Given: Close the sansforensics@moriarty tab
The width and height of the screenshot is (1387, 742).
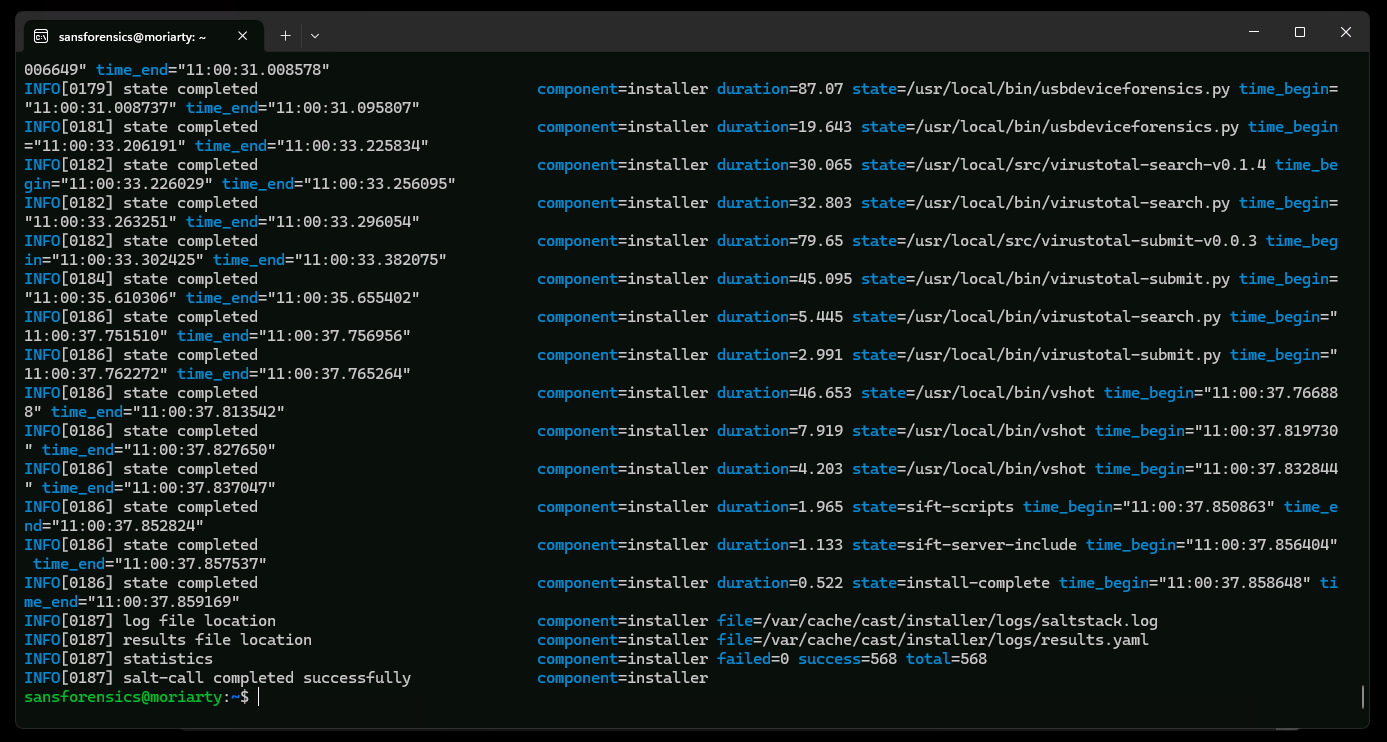Looking at the screenshot, I should click(242, 34).
